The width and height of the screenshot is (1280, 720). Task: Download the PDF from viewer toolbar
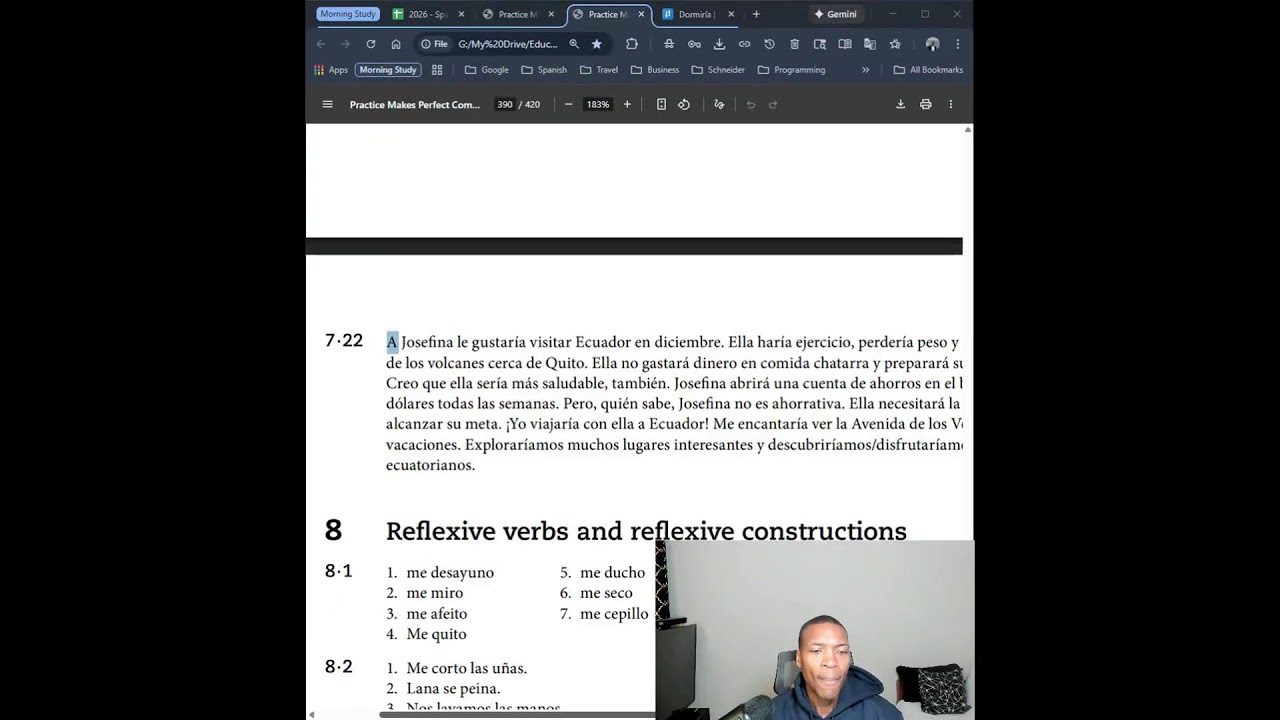pos(900,104)
